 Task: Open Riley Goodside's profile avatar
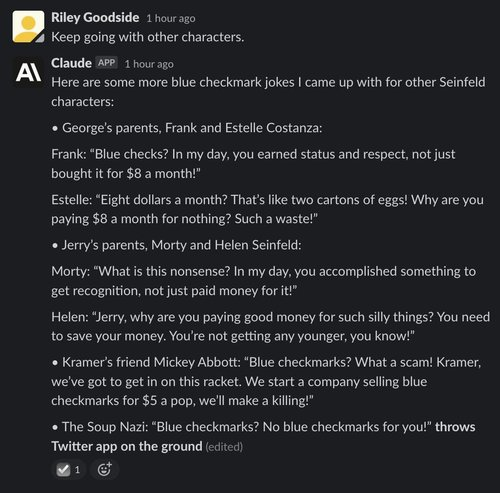coord(28,27)
